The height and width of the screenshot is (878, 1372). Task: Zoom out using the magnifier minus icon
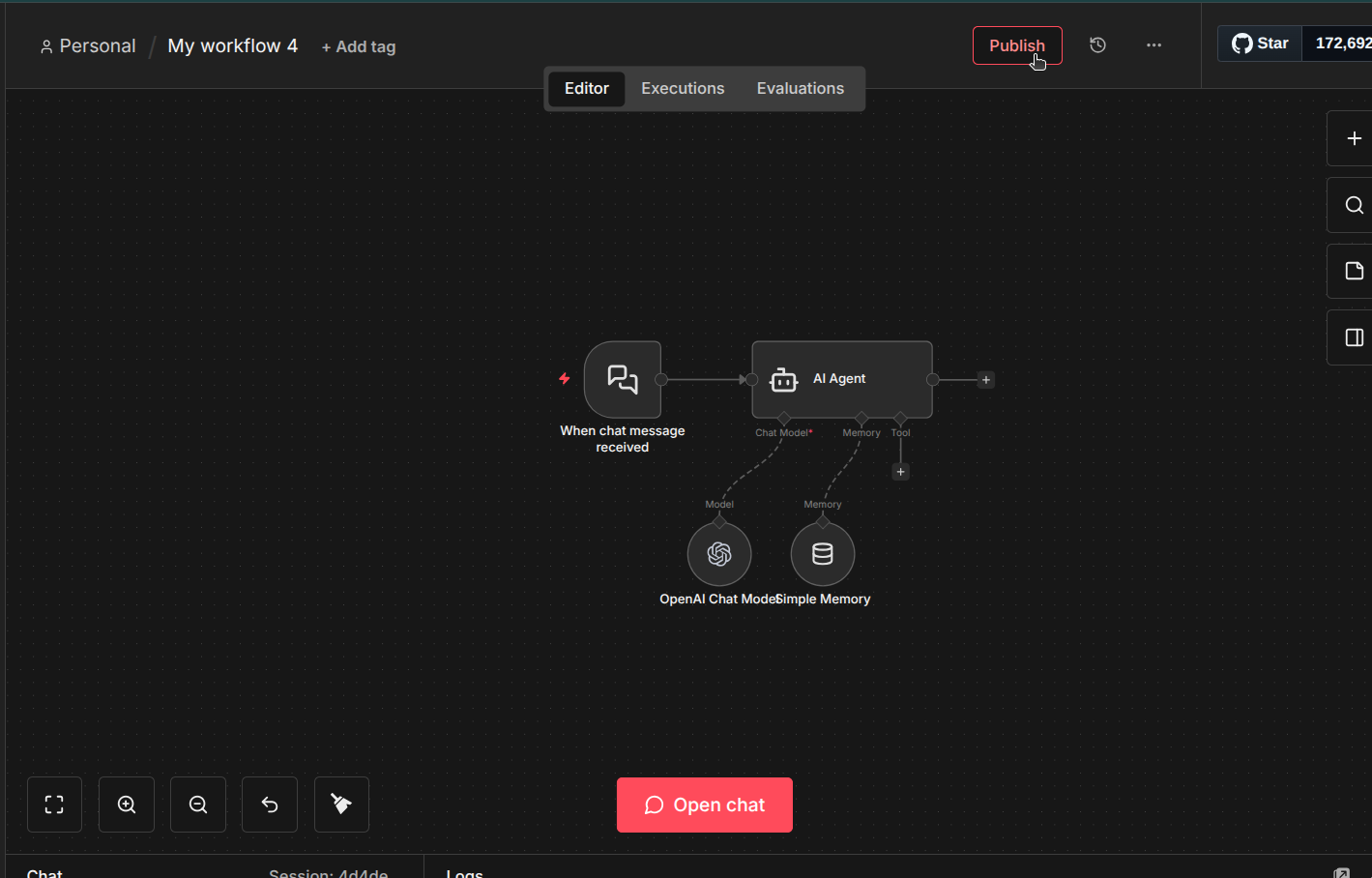(197, 805)
